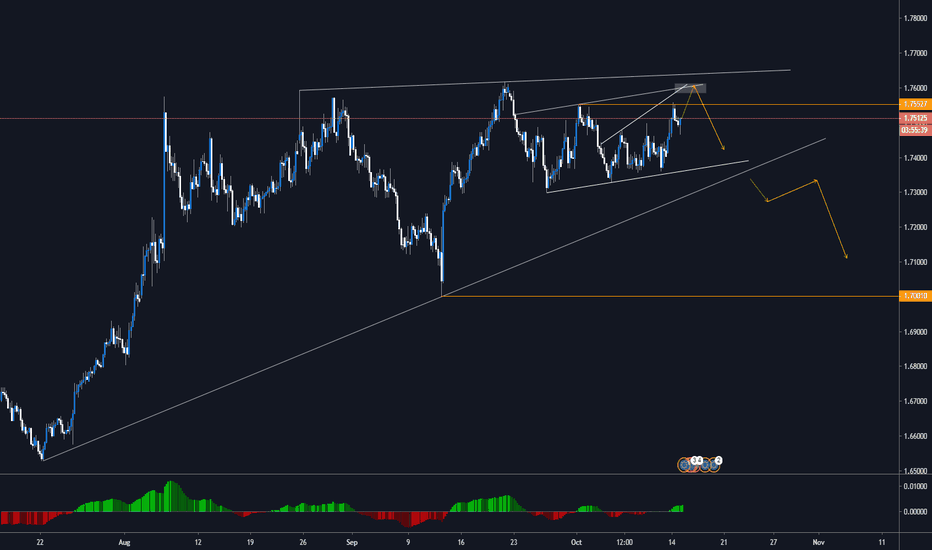Click the Nov label on time axis
Screen dimensions: 932x550
[x=818, y=542]
